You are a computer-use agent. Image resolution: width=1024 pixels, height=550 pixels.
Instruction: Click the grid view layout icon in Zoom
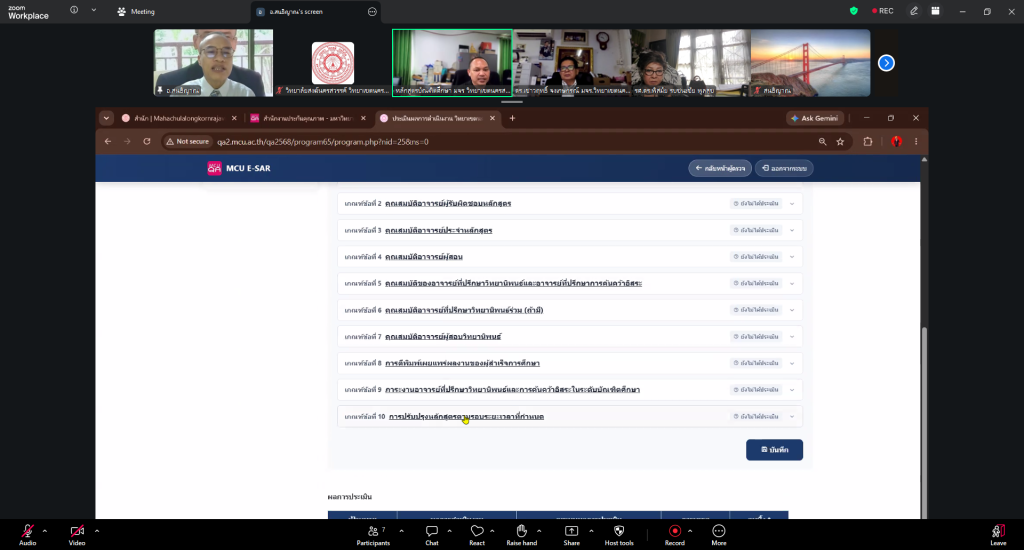[935, 11]
